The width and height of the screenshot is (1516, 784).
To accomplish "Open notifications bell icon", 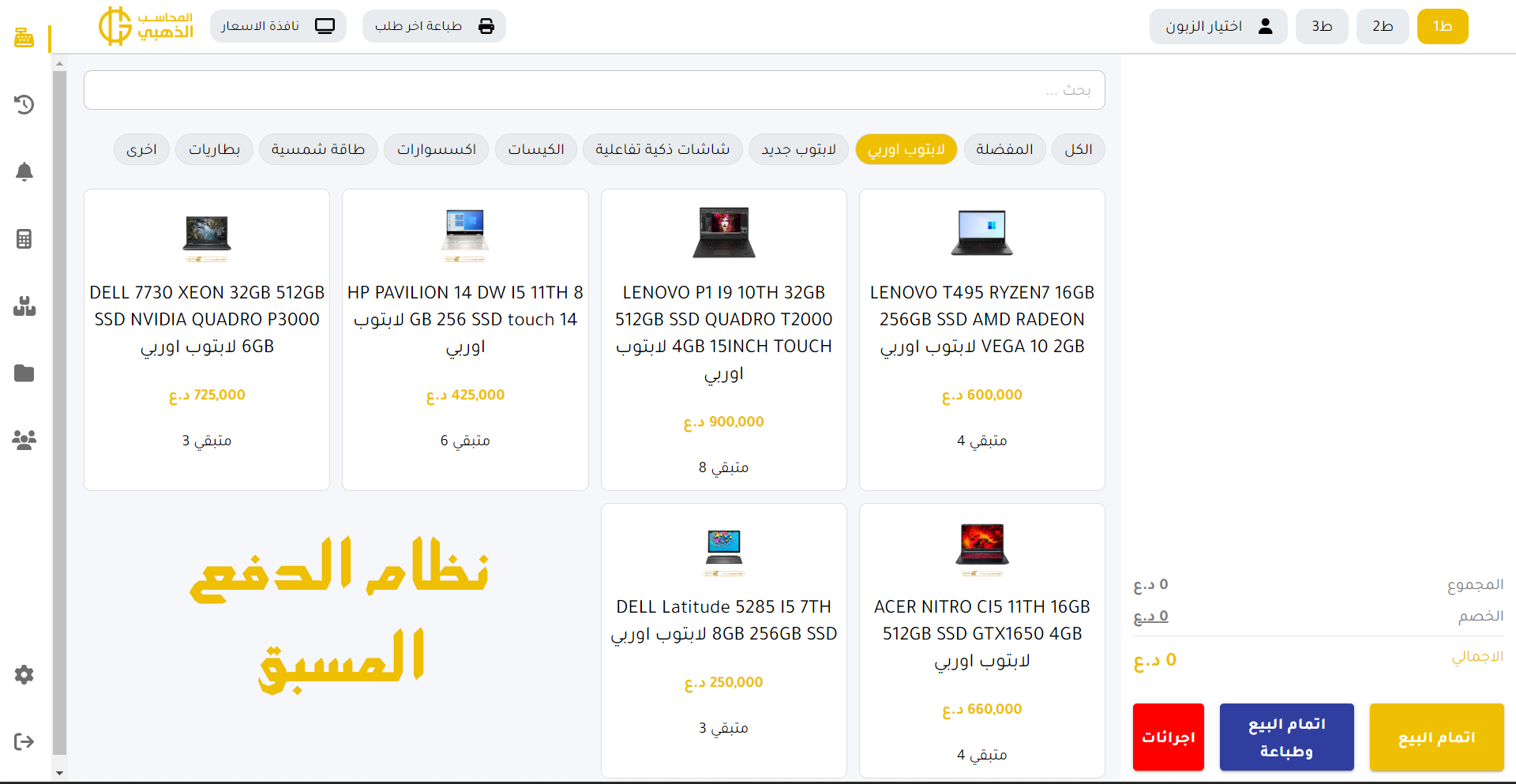I will (24, 171).
